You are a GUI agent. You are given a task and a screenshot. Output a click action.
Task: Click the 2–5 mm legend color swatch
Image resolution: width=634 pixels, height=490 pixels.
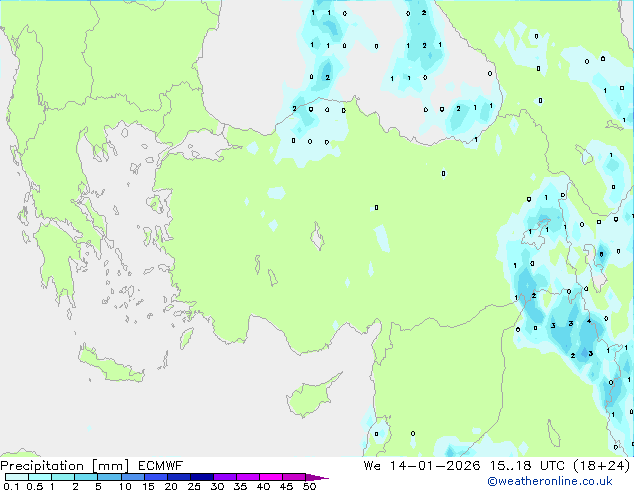click(86, 477)
